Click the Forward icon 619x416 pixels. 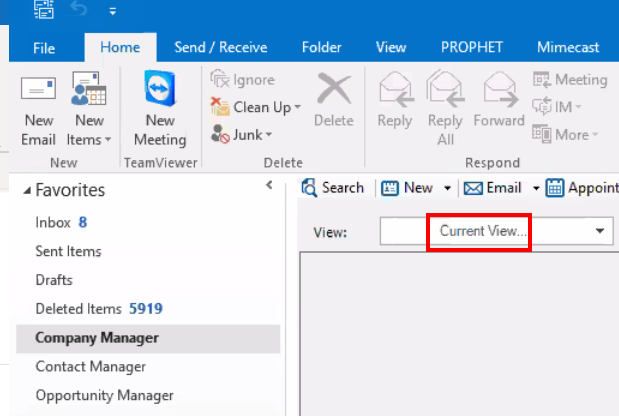pyautogui.click(x=500, y=90)
